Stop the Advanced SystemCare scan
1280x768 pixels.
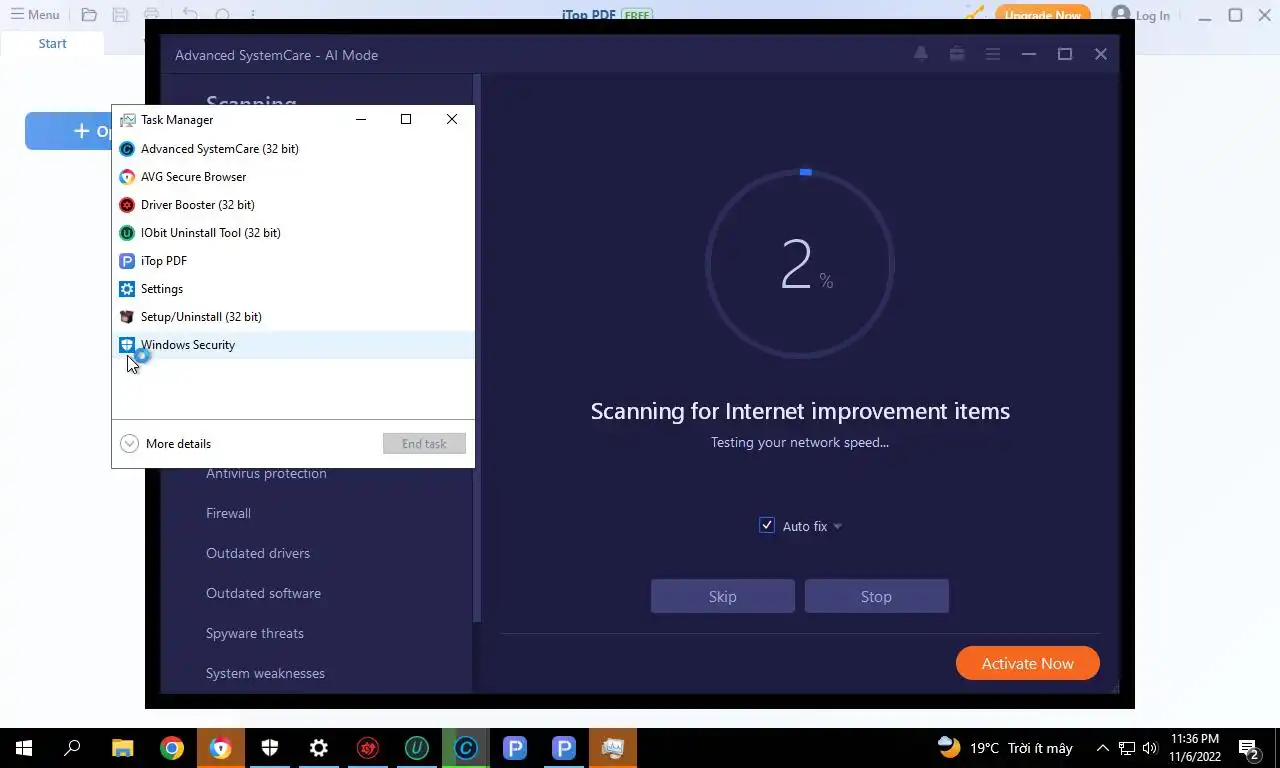point(876,596)
